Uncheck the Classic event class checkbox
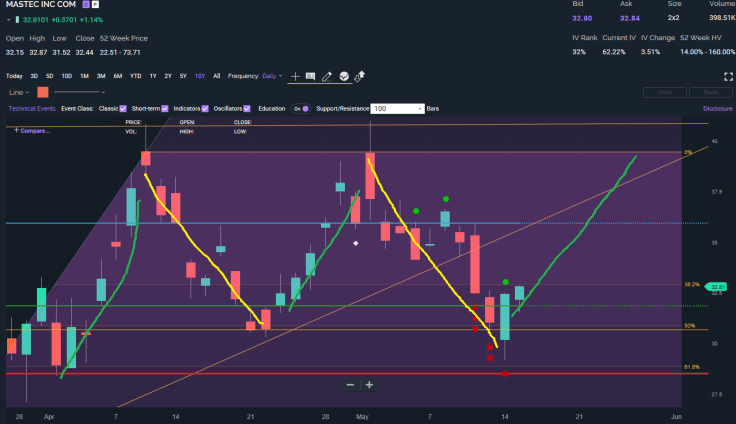 tap(123, 108)
